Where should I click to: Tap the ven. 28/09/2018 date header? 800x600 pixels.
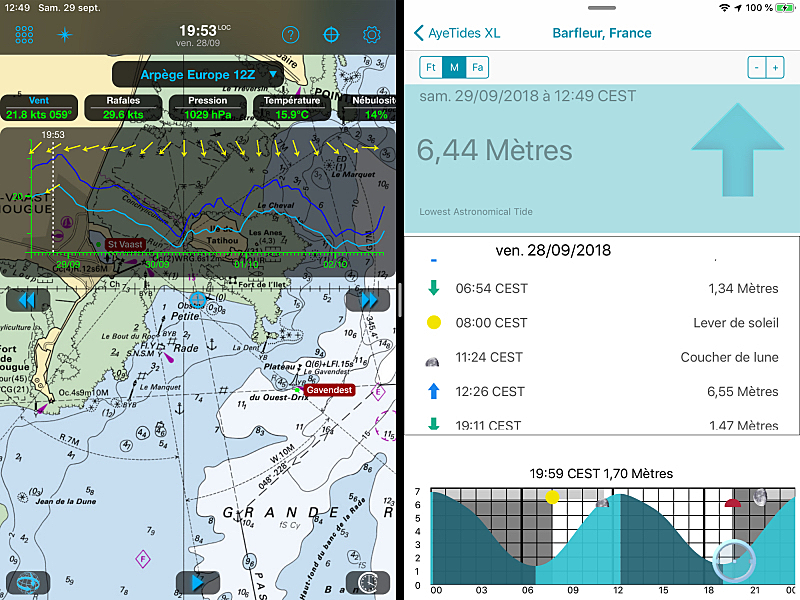tap(553, 251)
